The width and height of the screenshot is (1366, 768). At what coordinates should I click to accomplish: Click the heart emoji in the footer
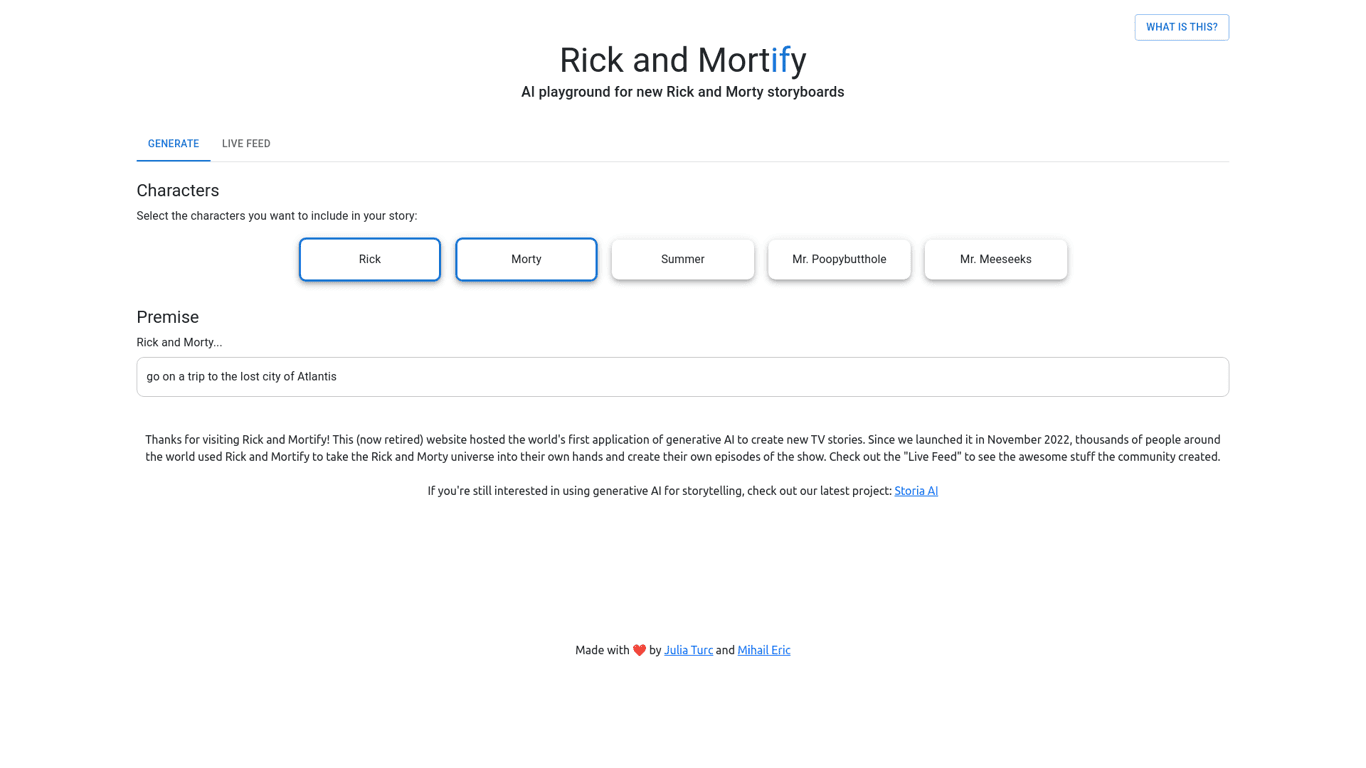639,650
